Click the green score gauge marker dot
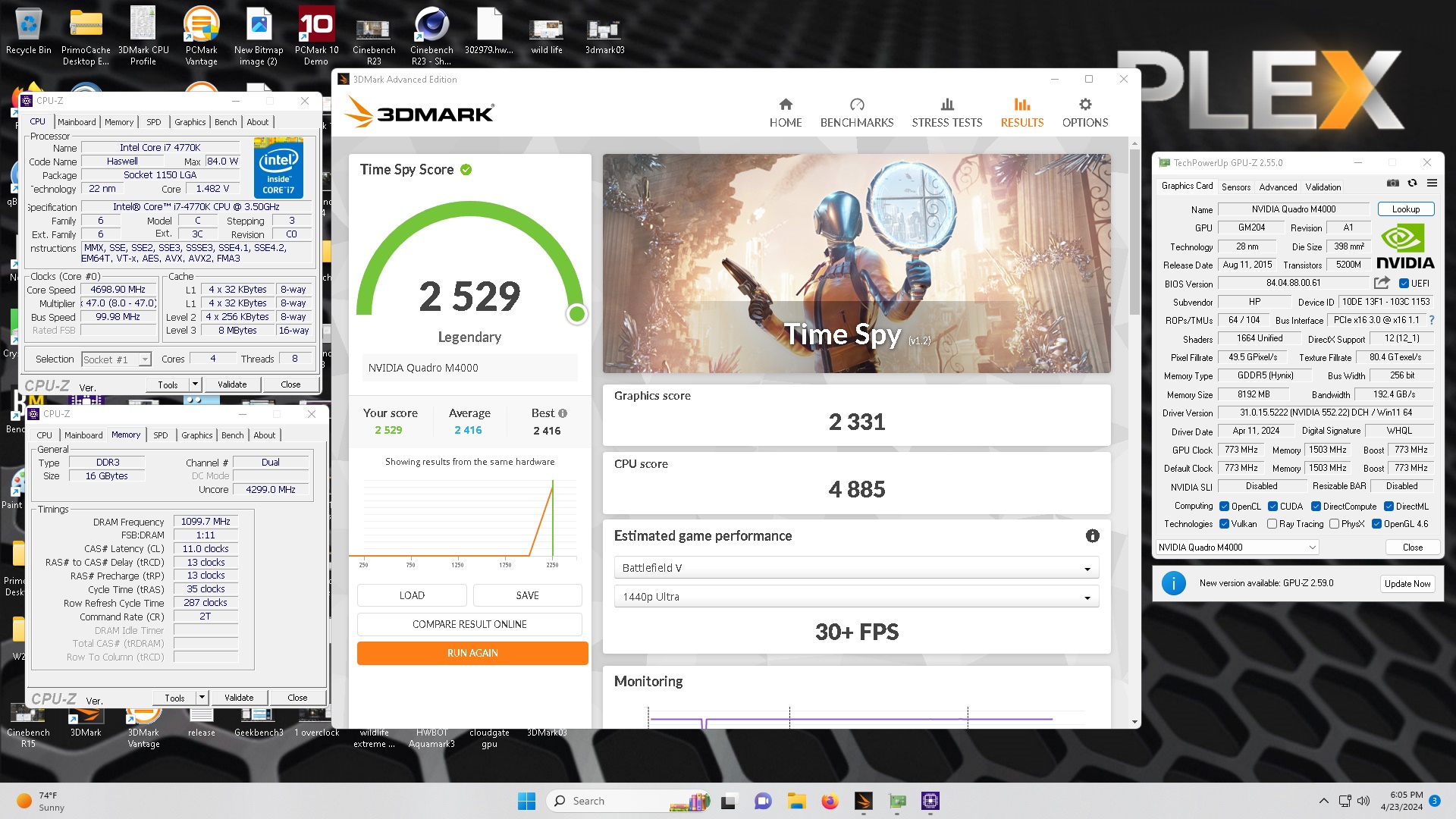Screen dimensions: 1456x819 click(x=577, y=314)
